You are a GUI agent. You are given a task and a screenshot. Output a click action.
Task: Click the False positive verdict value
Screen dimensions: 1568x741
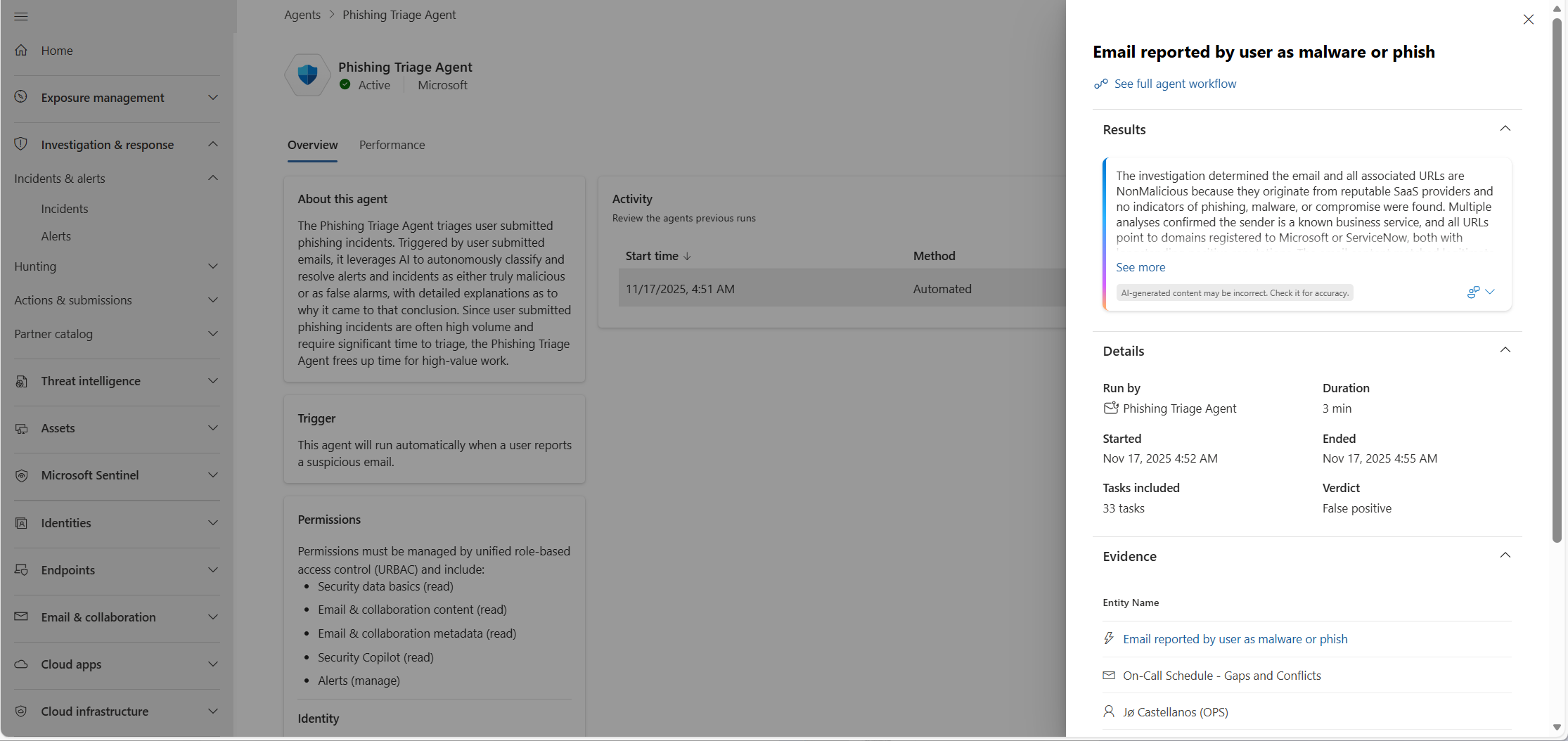tap(1357, 508)
